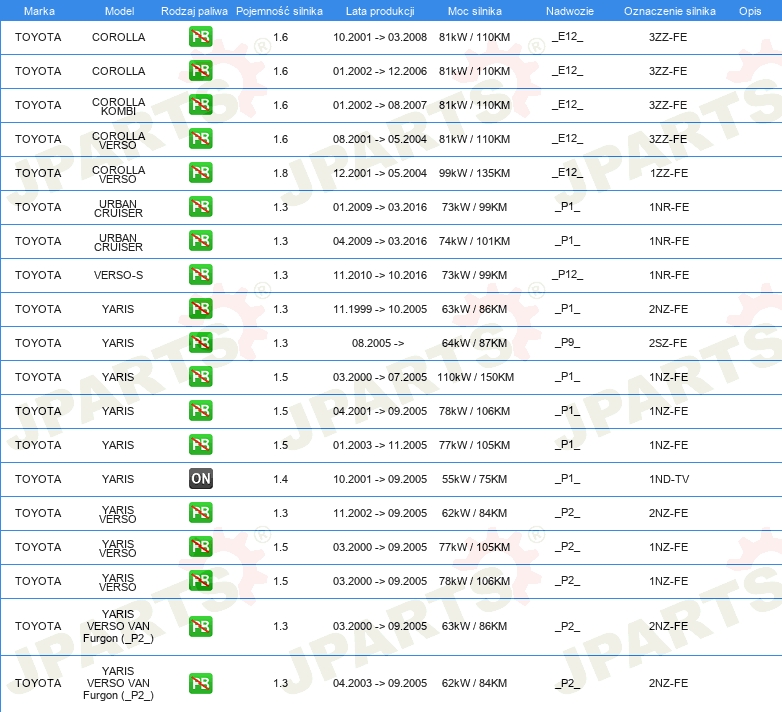The width and height of the screenshot is (782, 712).
Task: Click fuel icon in Yaris Verso 77kW row
Action: click(200, 546)
